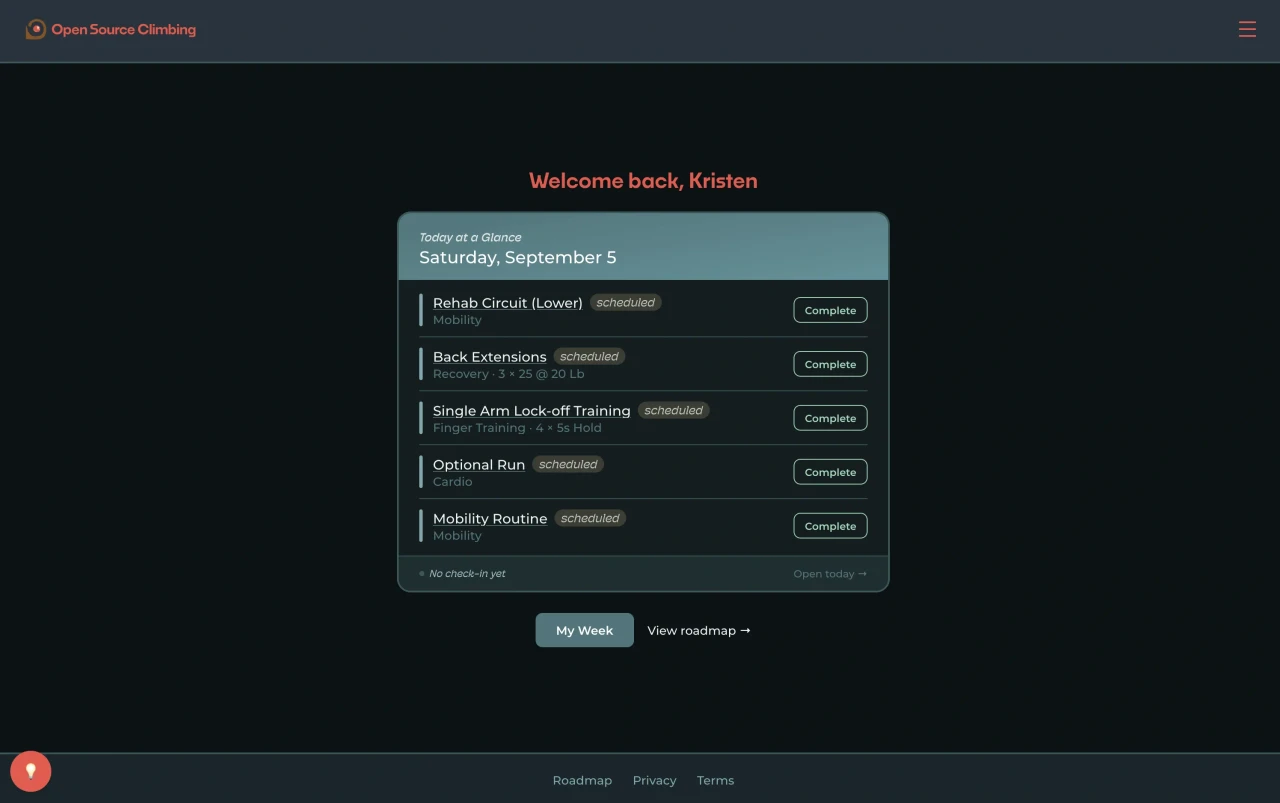
Task: Click the scheduled badge beside Optional Run
Action: (x=568, y=465)
